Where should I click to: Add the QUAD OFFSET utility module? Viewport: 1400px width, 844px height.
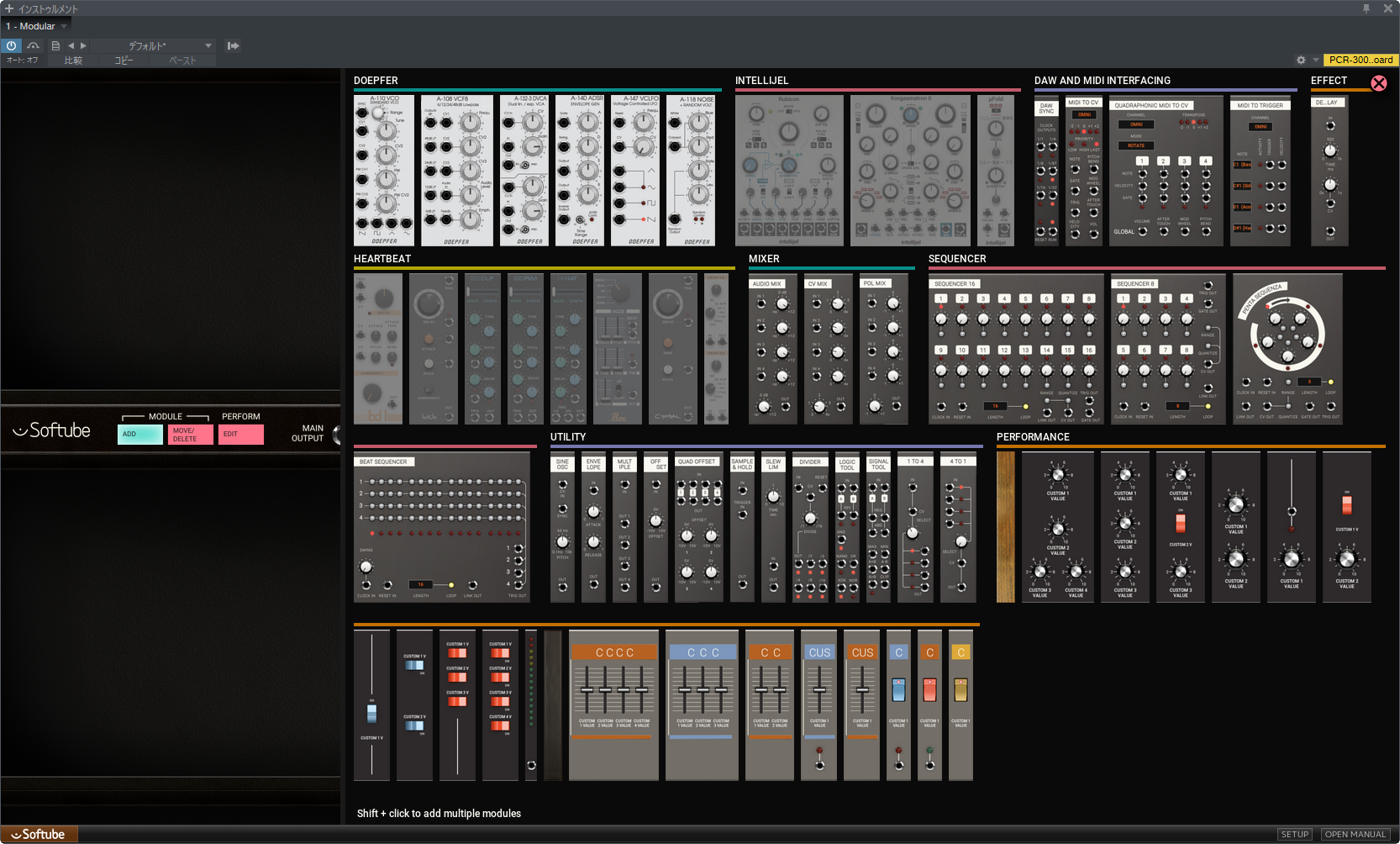[x=697, y=527]
